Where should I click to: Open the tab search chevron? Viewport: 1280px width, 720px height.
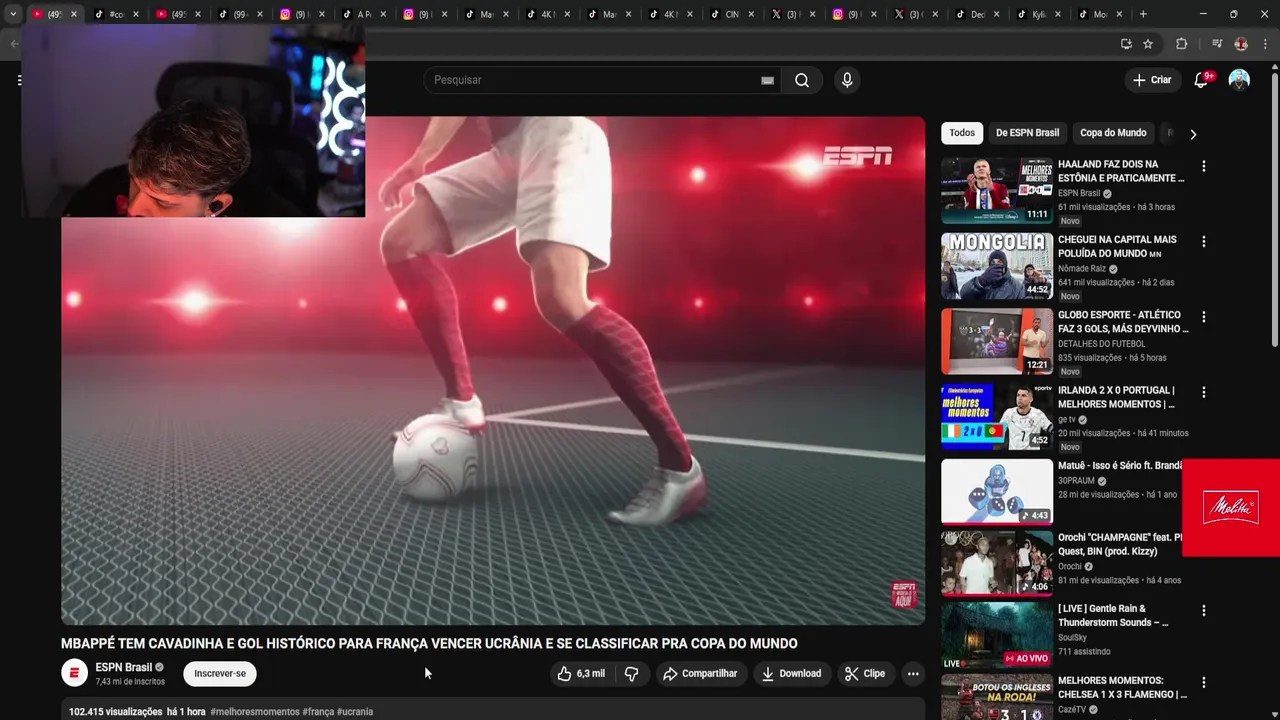(x=13, y=14)
